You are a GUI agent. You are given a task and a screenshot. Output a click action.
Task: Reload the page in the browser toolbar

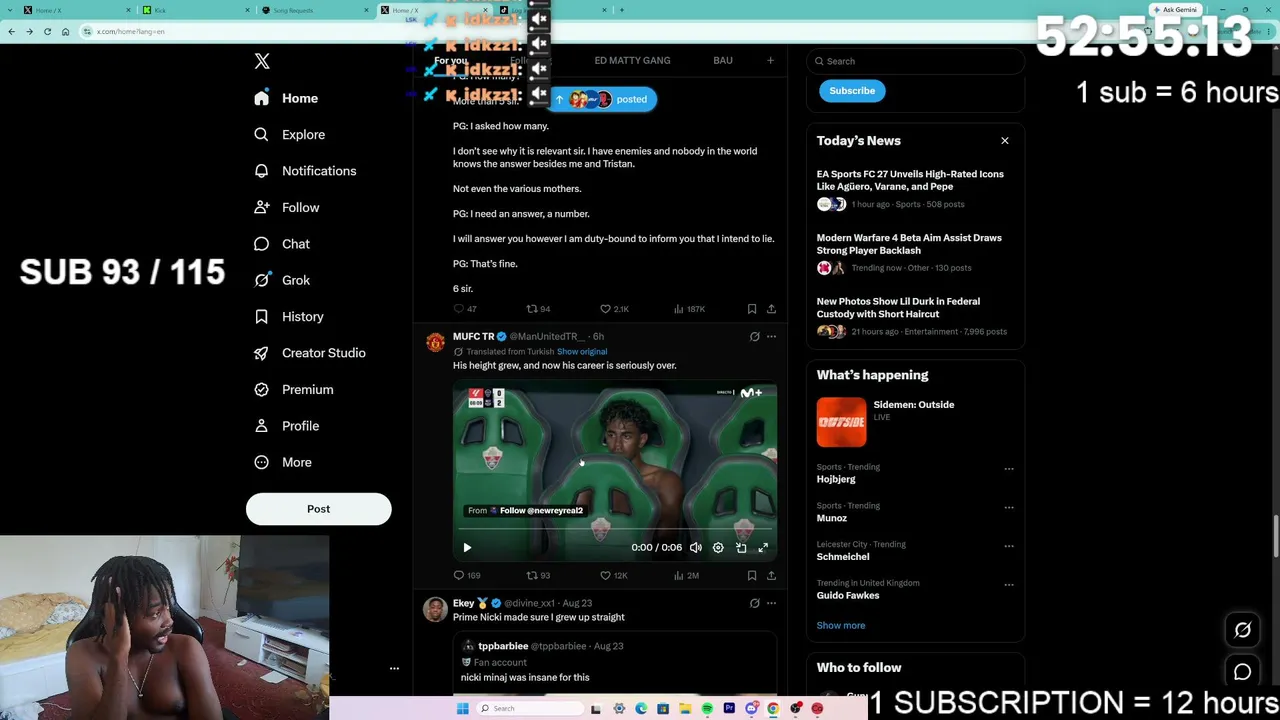coord(47,31)
